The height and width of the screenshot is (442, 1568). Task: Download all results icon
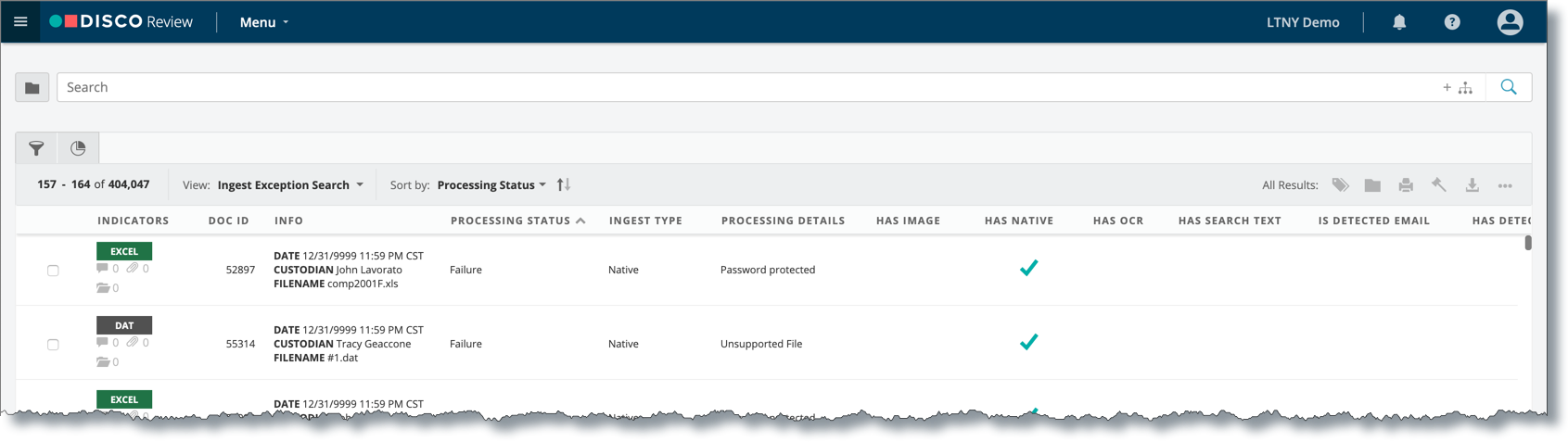point(1472,185)
